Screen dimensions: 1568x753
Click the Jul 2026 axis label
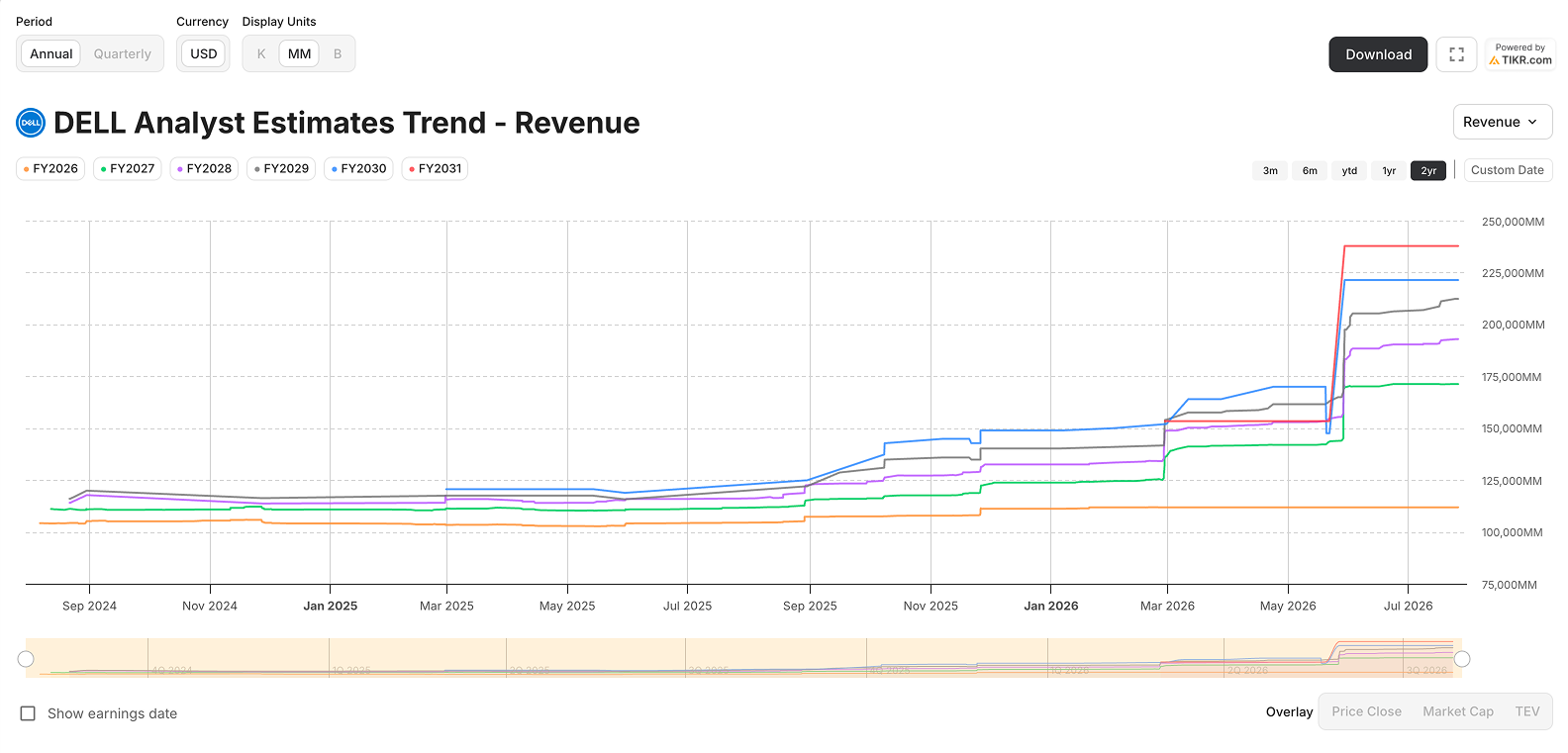1408,606
